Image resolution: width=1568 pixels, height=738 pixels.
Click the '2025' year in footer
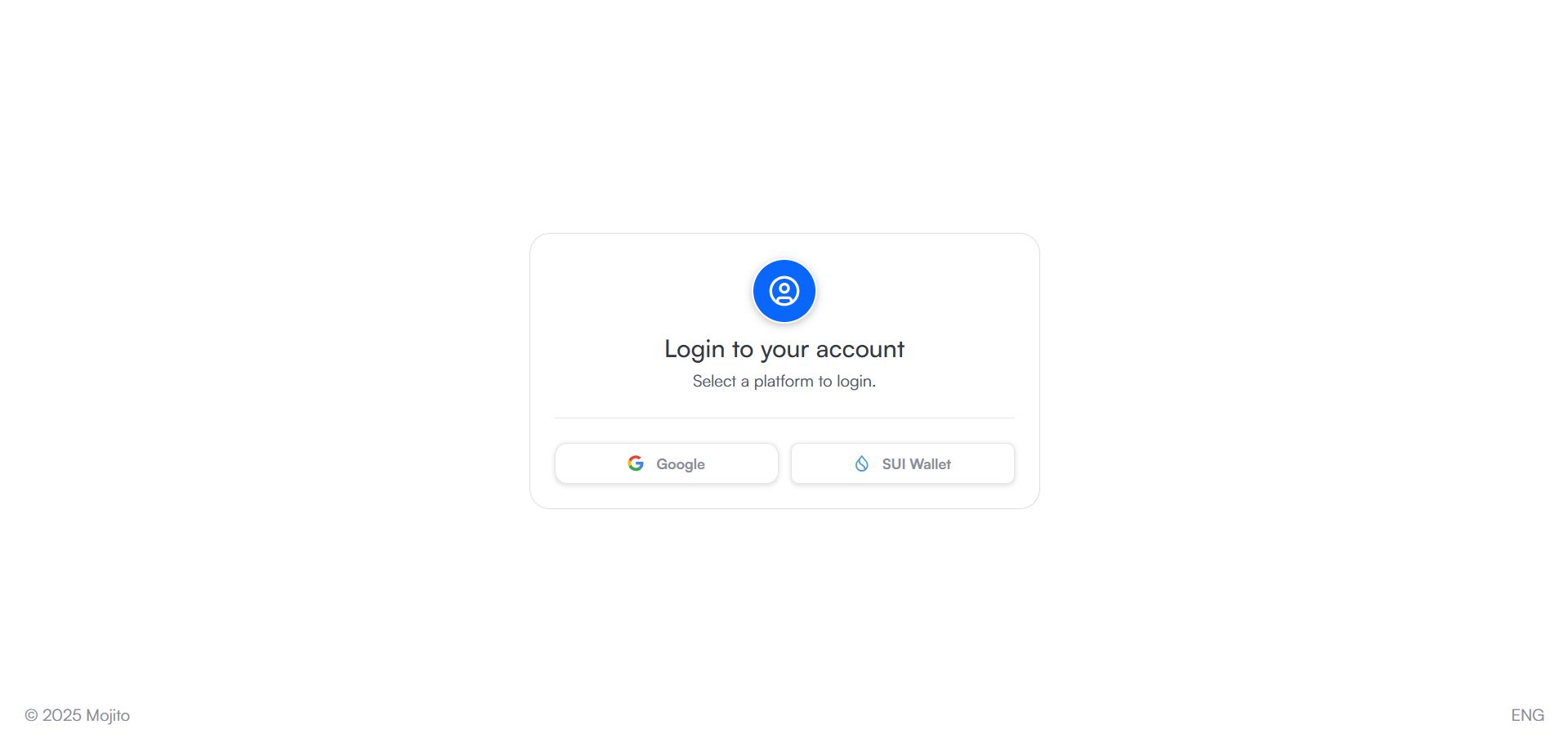pyautogui.click(x=62, y=715)
